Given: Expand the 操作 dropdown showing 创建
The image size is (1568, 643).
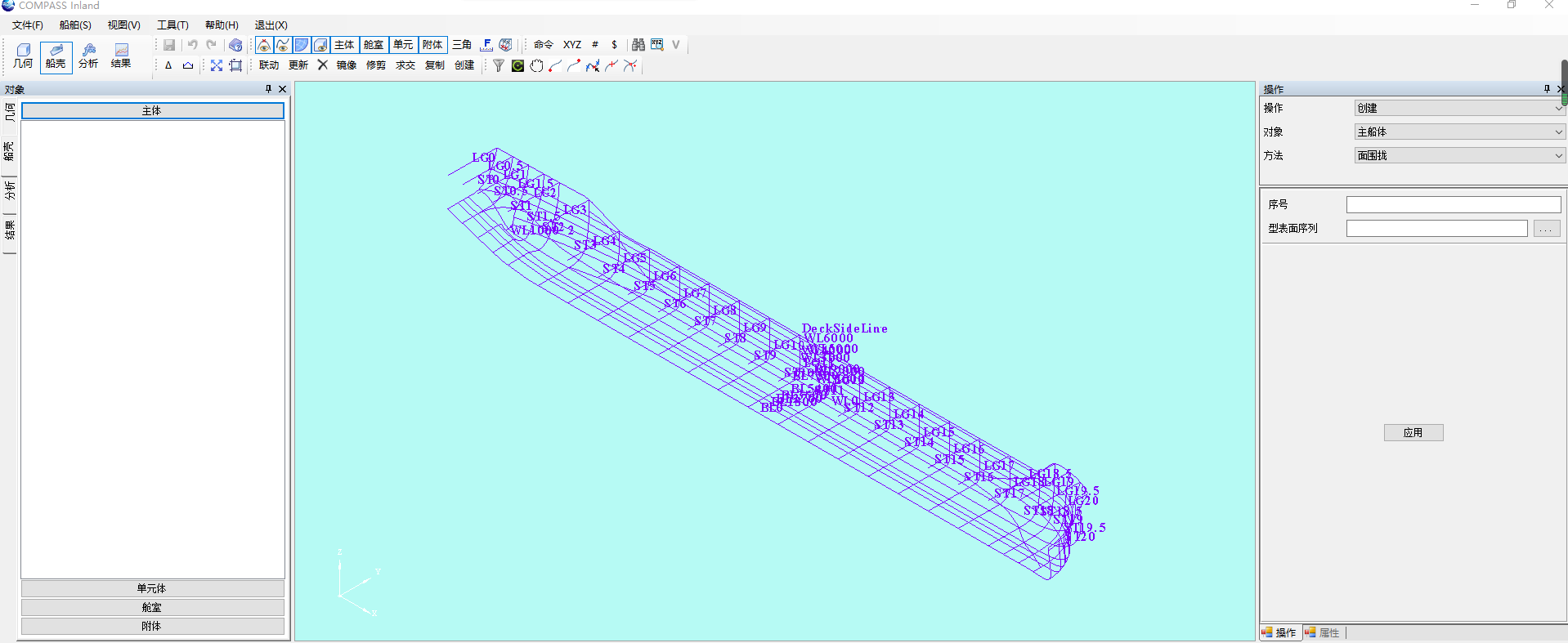Looking at the screenshot, I should pyautogui.click(x=1459, y=108).
